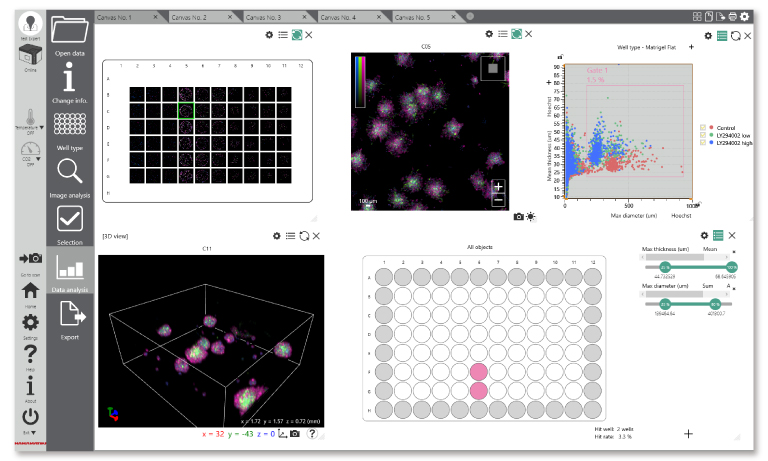This screenshot has height=461, width=768.
Task: Capture snapshot with camera icon below C05 image
Action: [x=518, y=216]
